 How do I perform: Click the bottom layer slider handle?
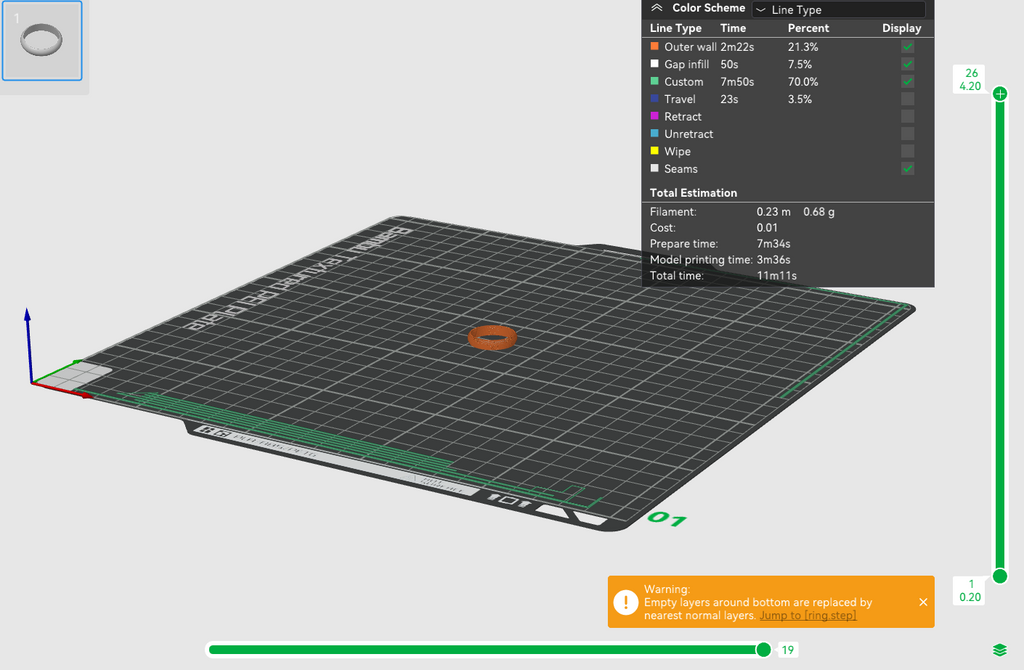[x=1000, y=576]
